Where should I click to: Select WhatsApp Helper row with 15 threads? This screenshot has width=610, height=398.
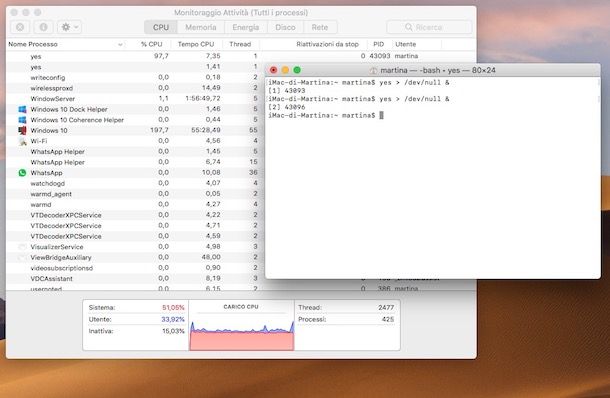135,162
